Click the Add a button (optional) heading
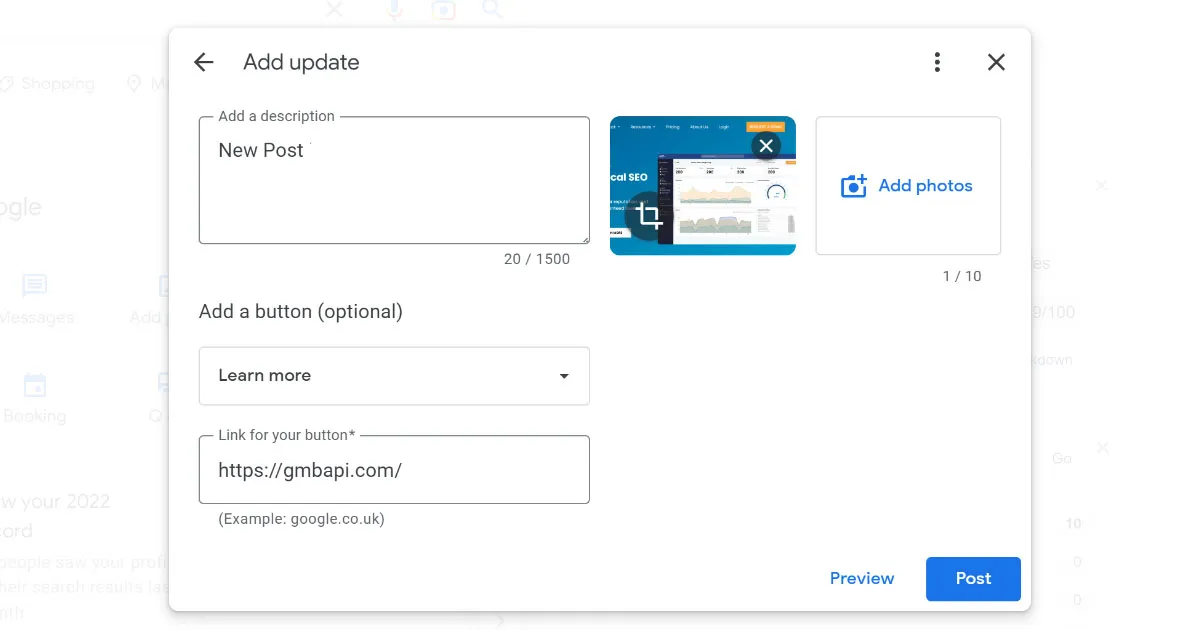 [301, 311]
